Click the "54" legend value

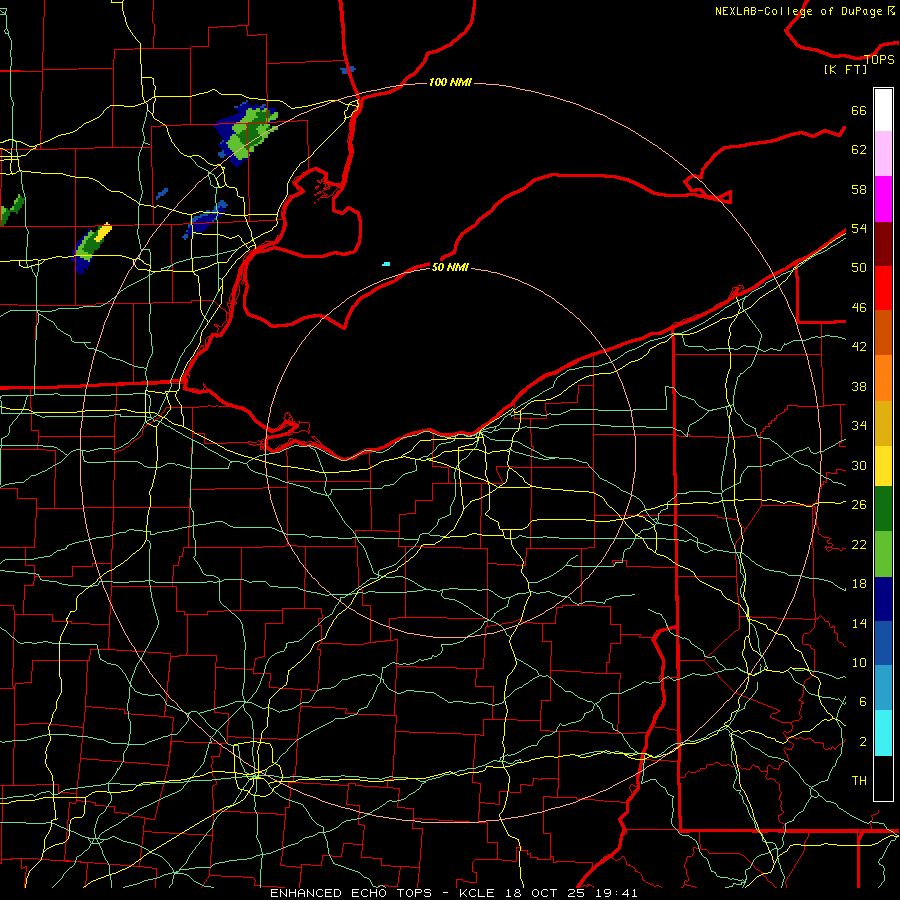pos(859,228)
